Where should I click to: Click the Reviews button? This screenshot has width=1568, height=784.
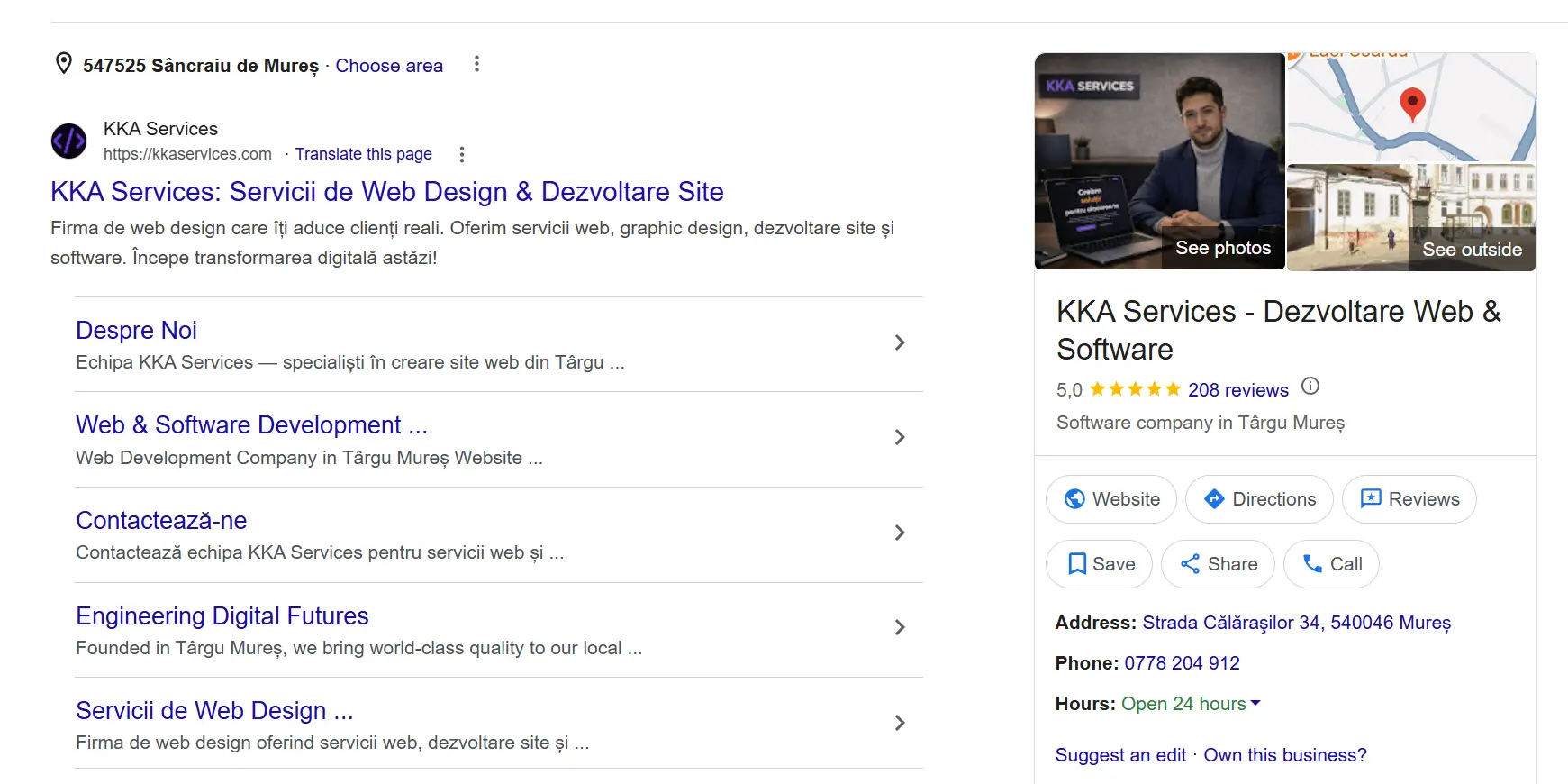(x=1409, y=499)
